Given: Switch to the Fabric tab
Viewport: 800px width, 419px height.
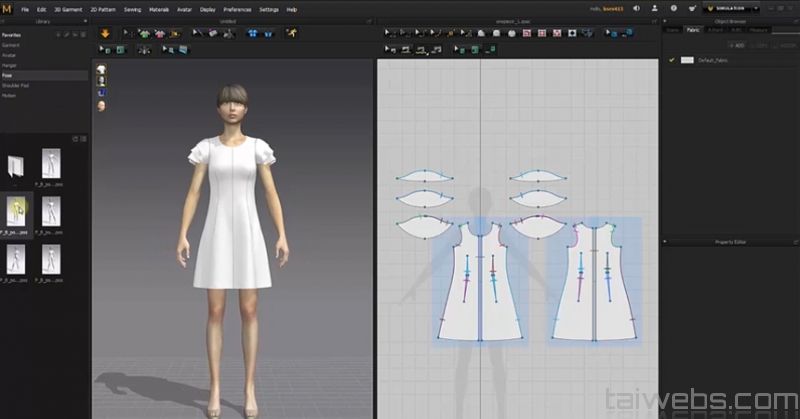Looking at the screenshot, I should click(x=691, y=30).
